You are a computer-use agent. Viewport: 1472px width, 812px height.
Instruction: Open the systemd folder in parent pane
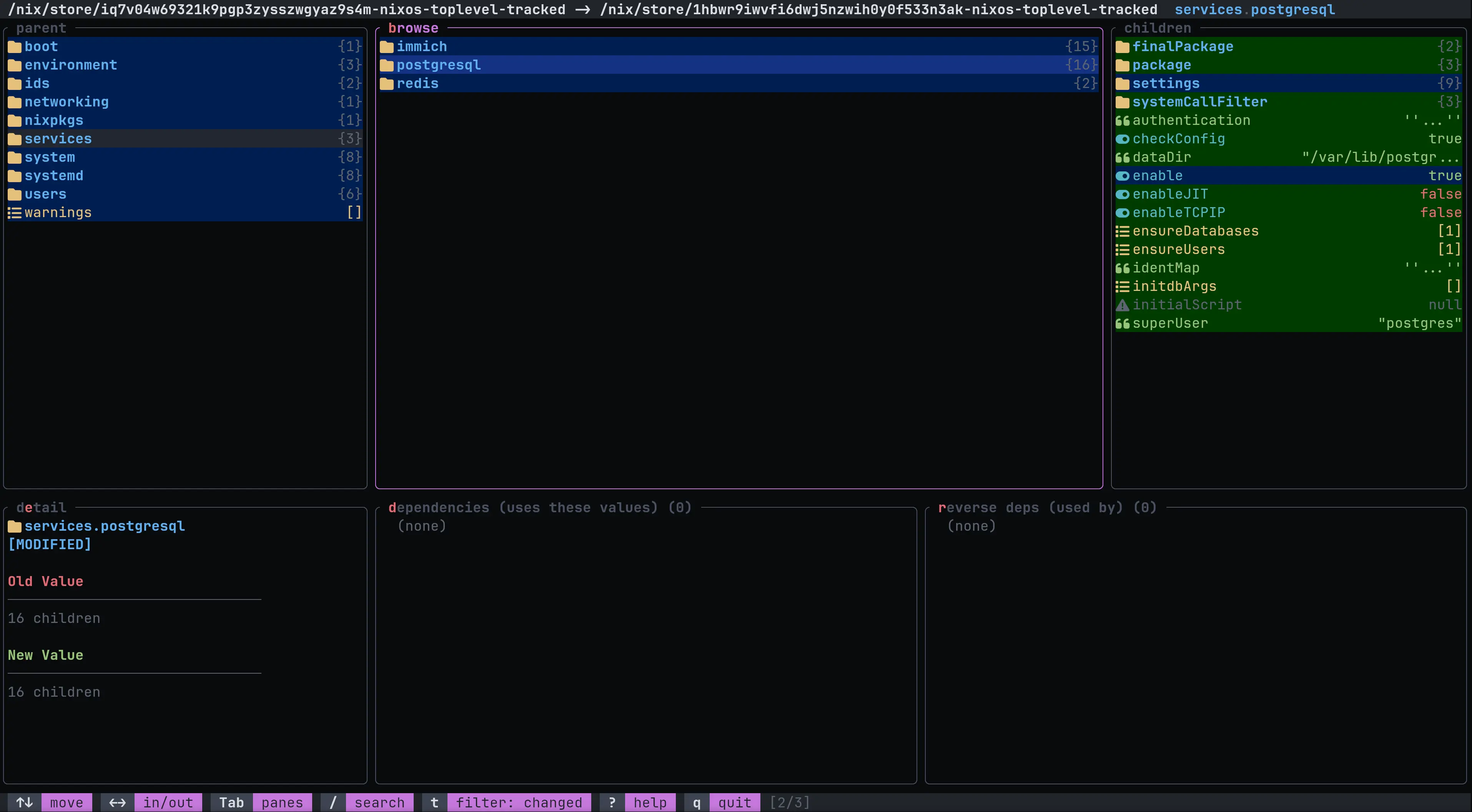pos(54,176)
